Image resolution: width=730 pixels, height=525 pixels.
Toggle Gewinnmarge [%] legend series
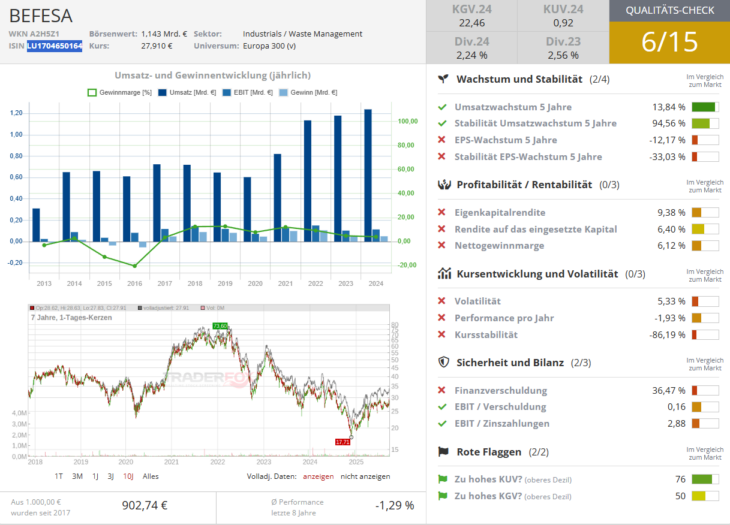120,93
